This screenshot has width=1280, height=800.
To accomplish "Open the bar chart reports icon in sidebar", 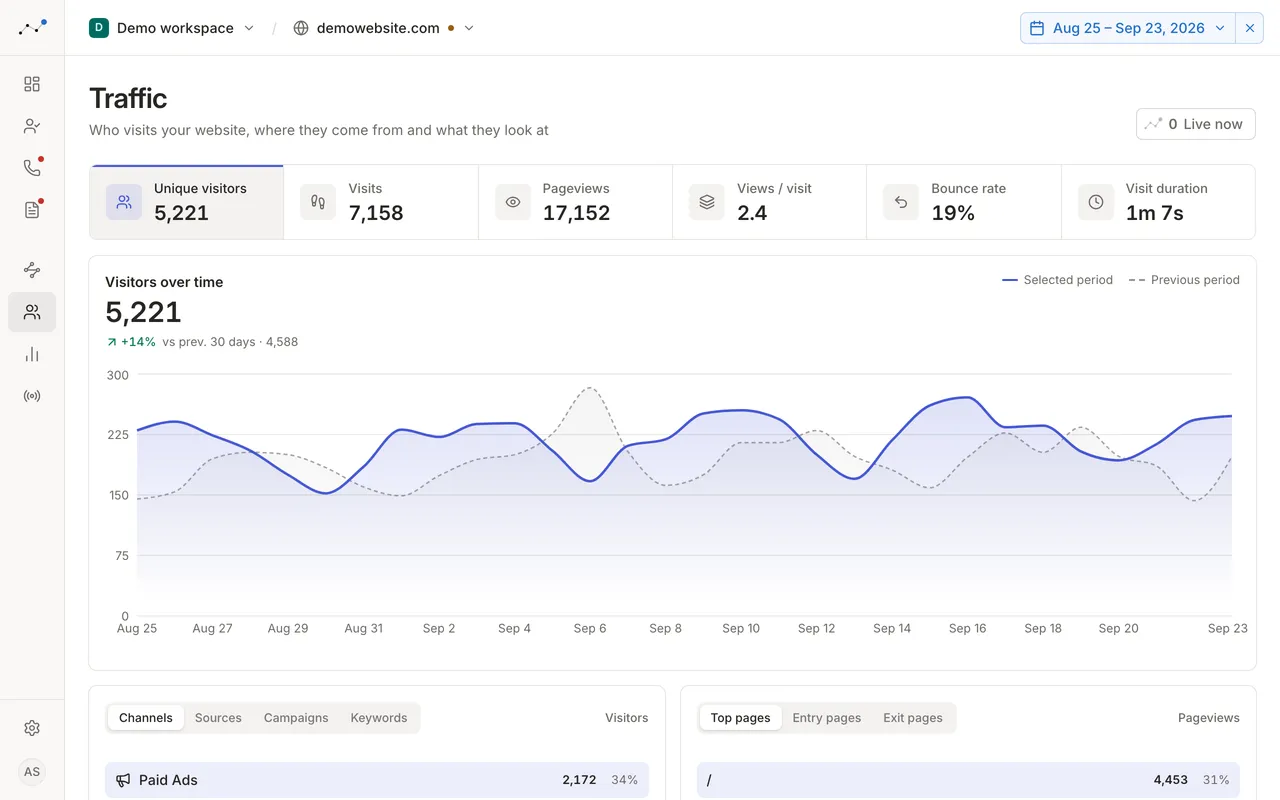I will pos(32,354).
